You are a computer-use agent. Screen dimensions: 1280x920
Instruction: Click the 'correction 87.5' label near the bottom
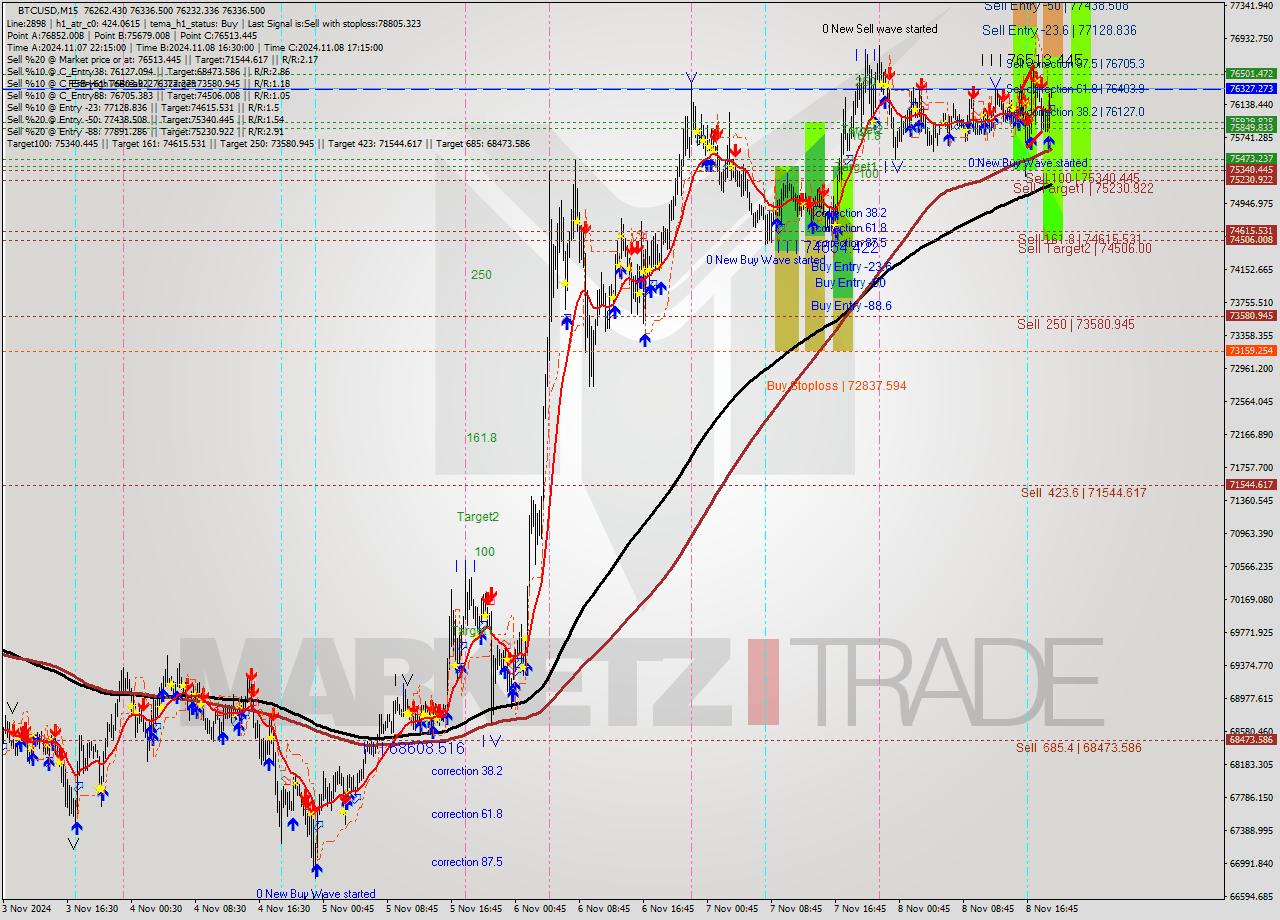pos(467,862)
